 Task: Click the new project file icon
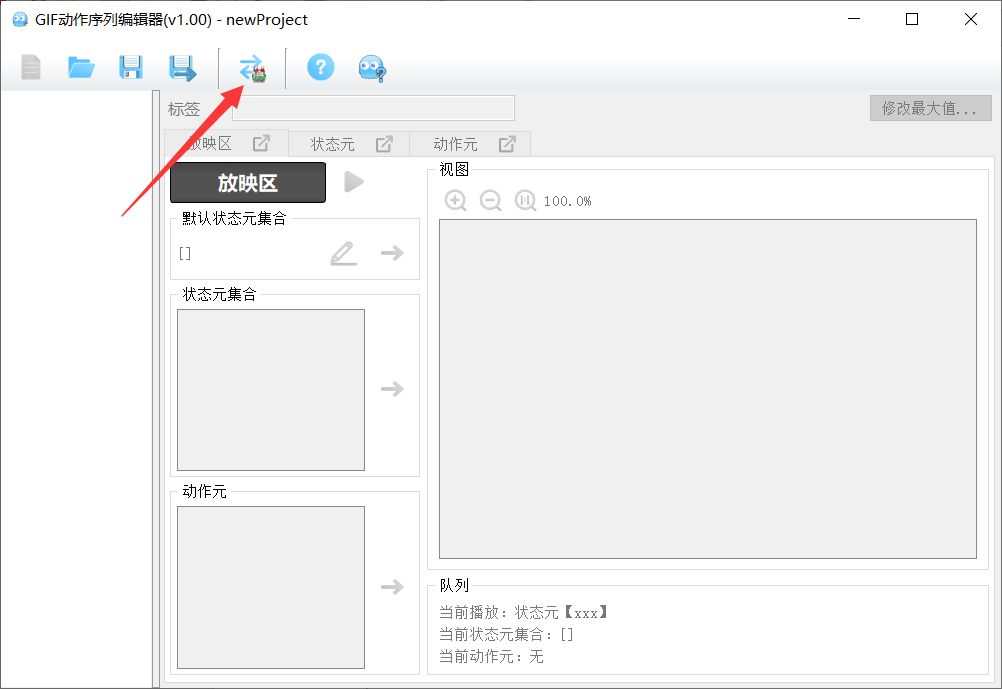(x=31, y=68)
